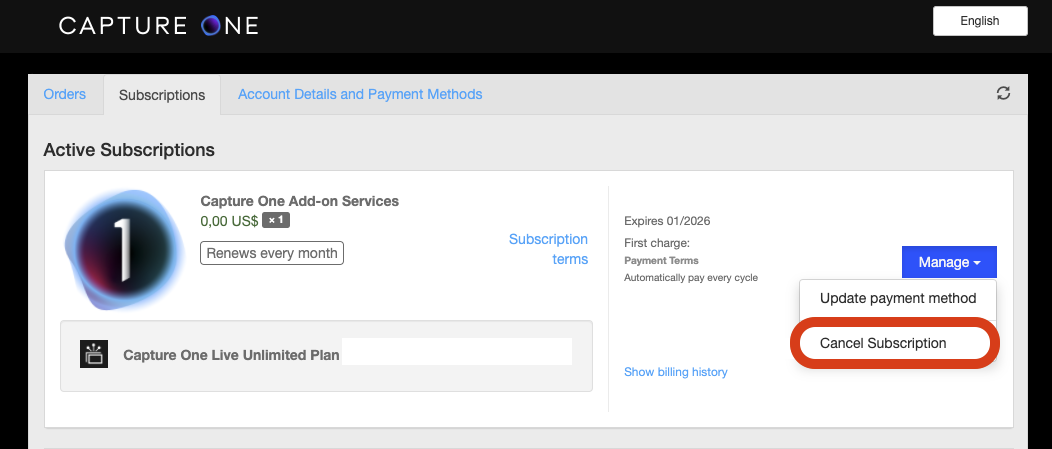Click the Capture One logo
Image resolution: width=1052 pixels, height=449 pixels.
158,26
